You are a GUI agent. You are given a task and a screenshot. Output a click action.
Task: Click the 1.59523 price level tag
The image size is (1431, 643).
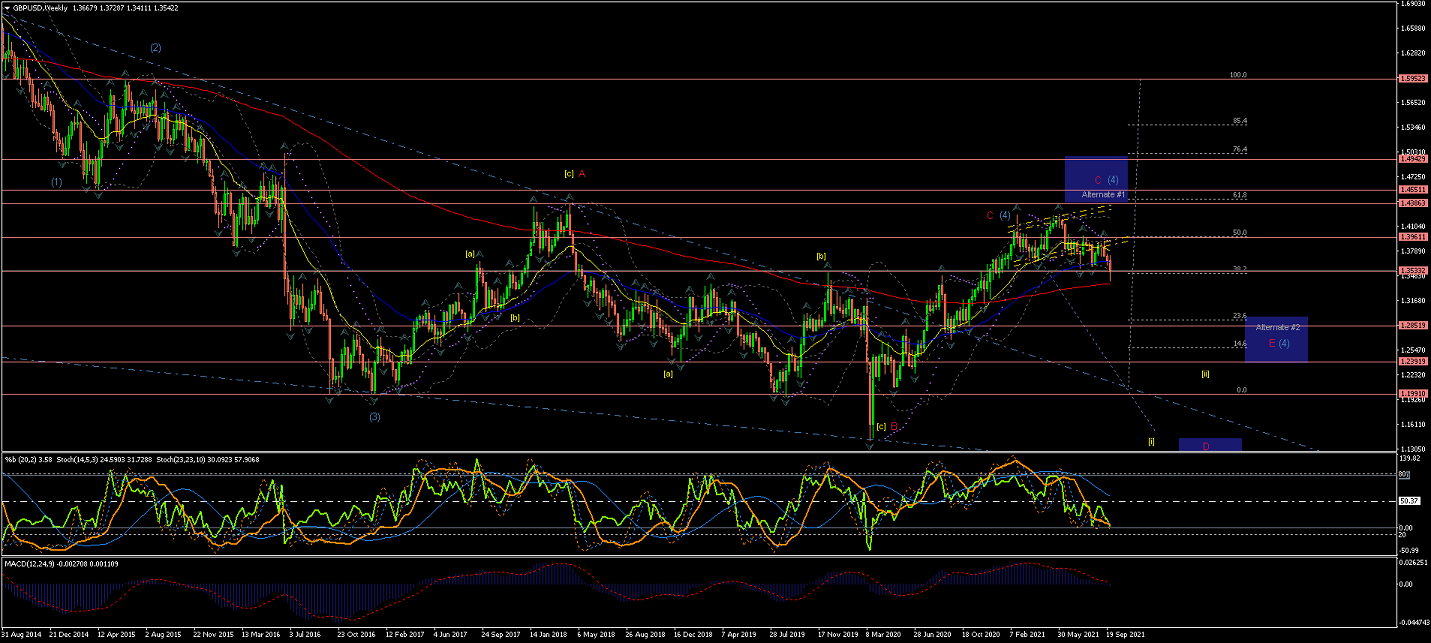[1412, 79]
